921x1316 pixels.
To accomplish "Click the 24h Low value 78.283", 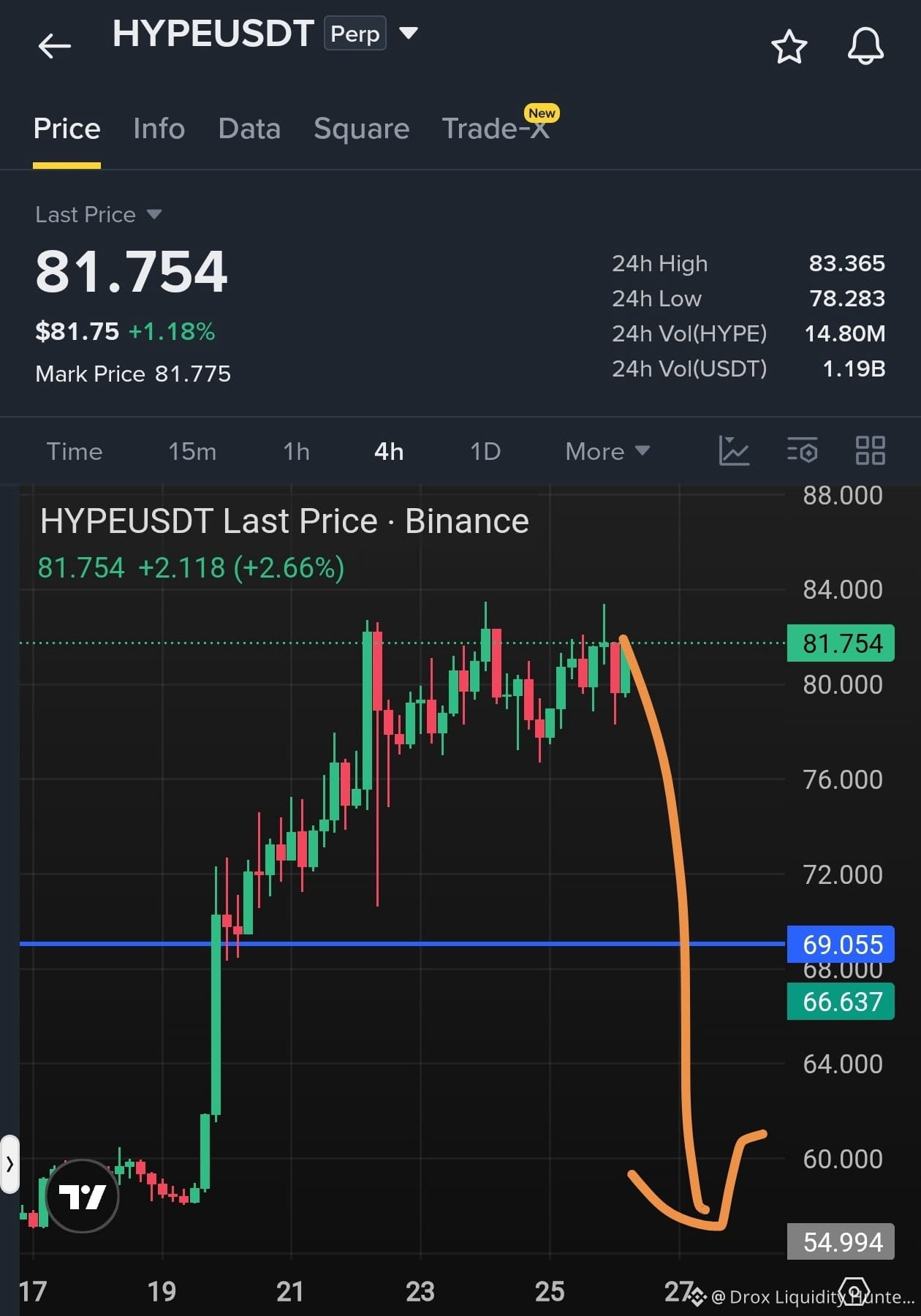I will click(846, 298).
